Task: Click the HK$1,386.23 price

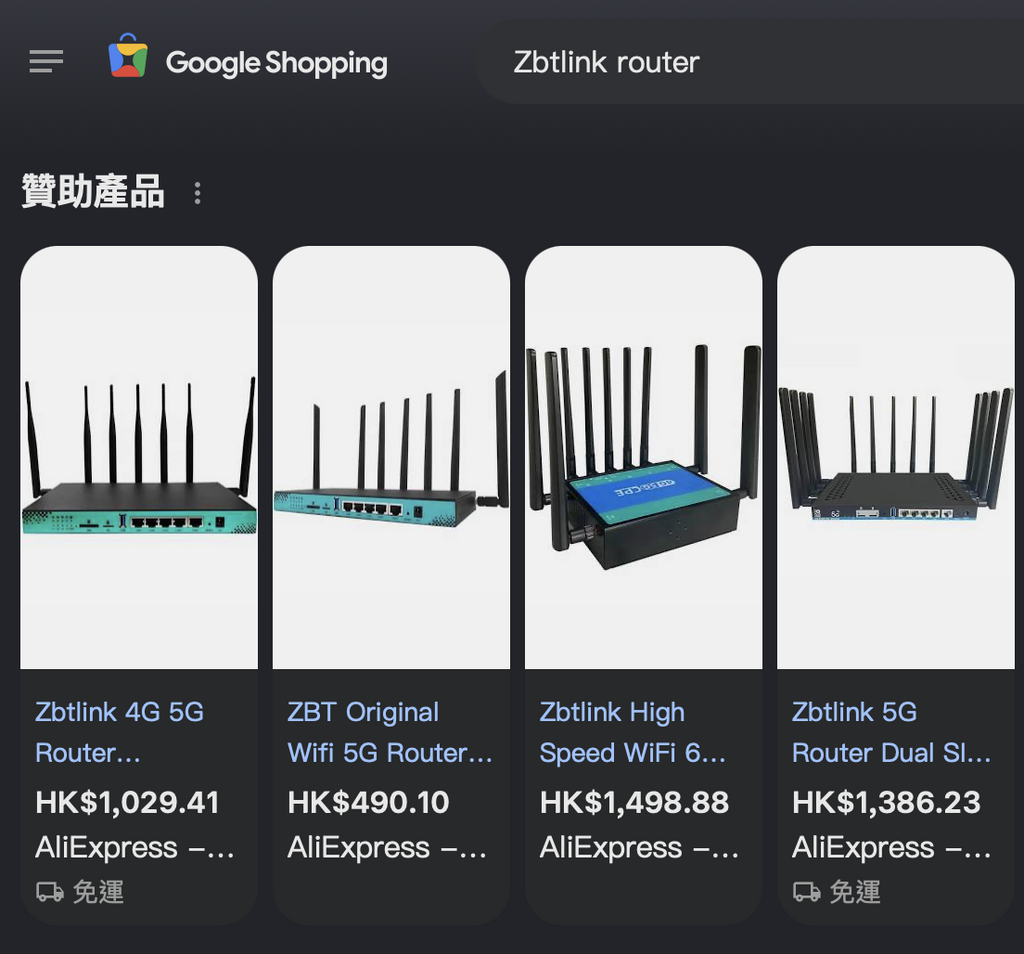Action: click(886, 803)
